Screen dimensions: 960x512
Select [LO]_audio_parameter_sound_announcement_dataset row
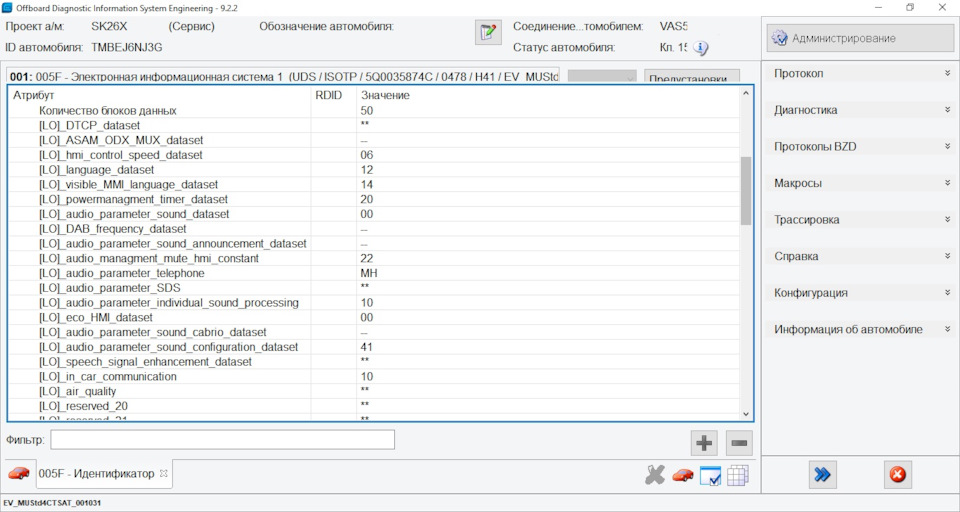(x=374, y=244)
